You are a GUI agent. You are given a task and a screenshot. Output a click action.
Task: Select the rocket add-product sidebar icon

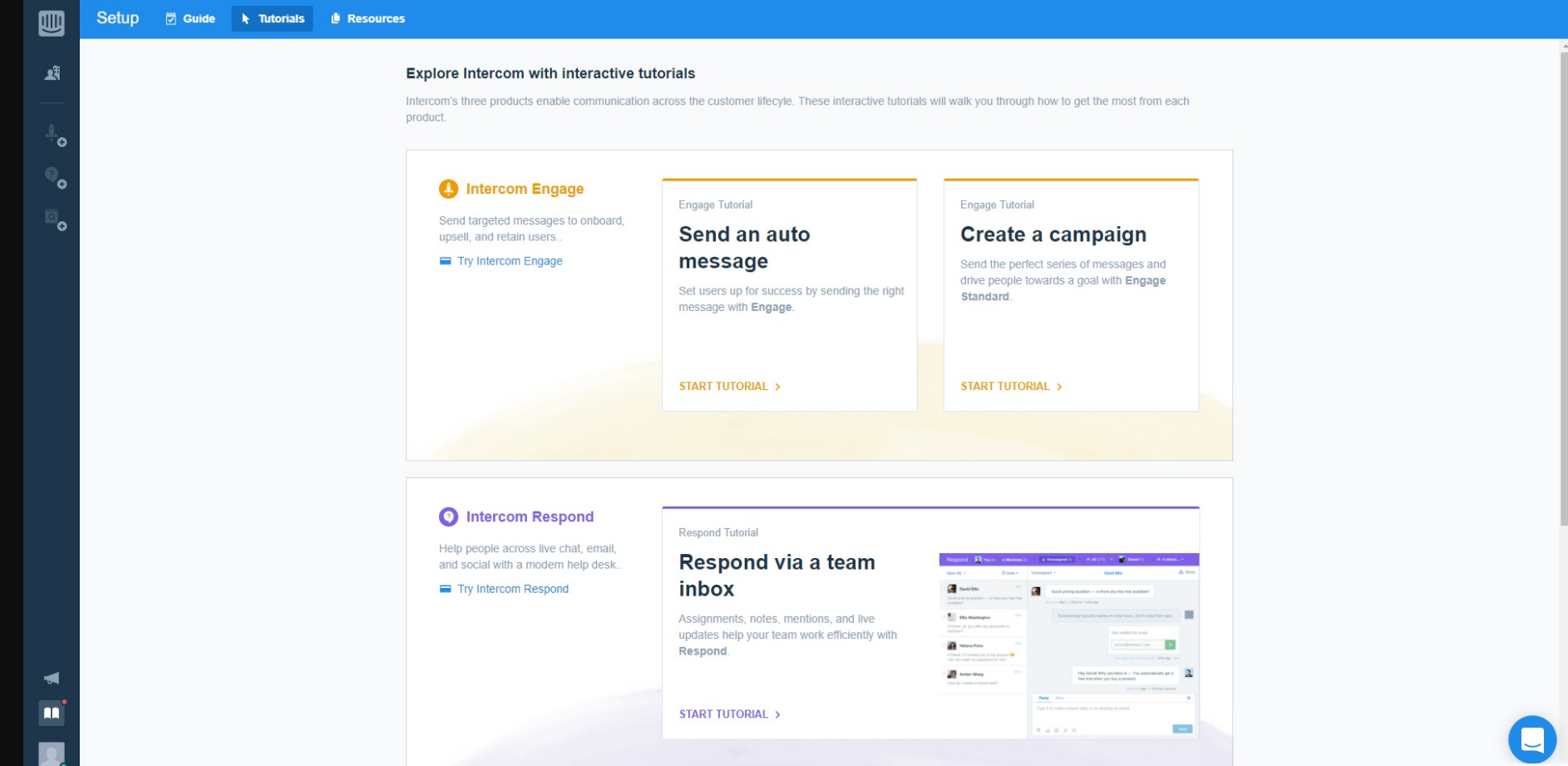tap(54, 135)
